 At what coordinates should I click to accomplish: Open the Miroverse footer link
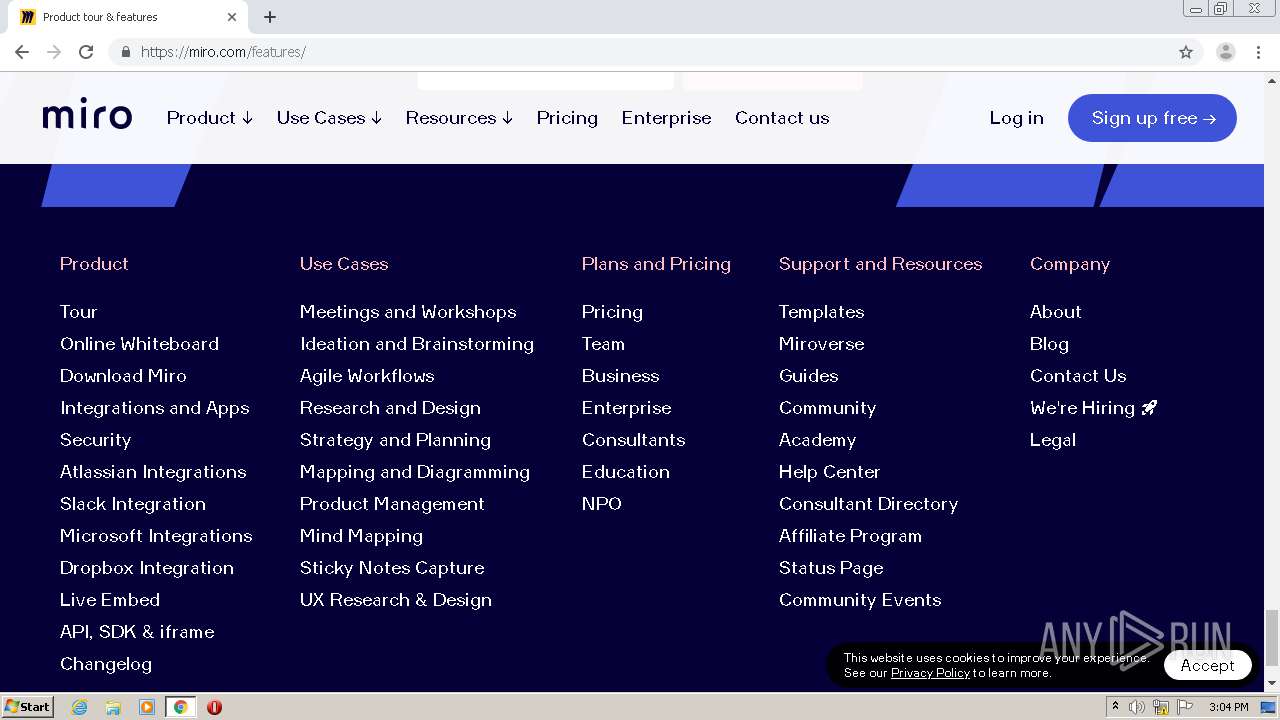[x=821, y=344]
